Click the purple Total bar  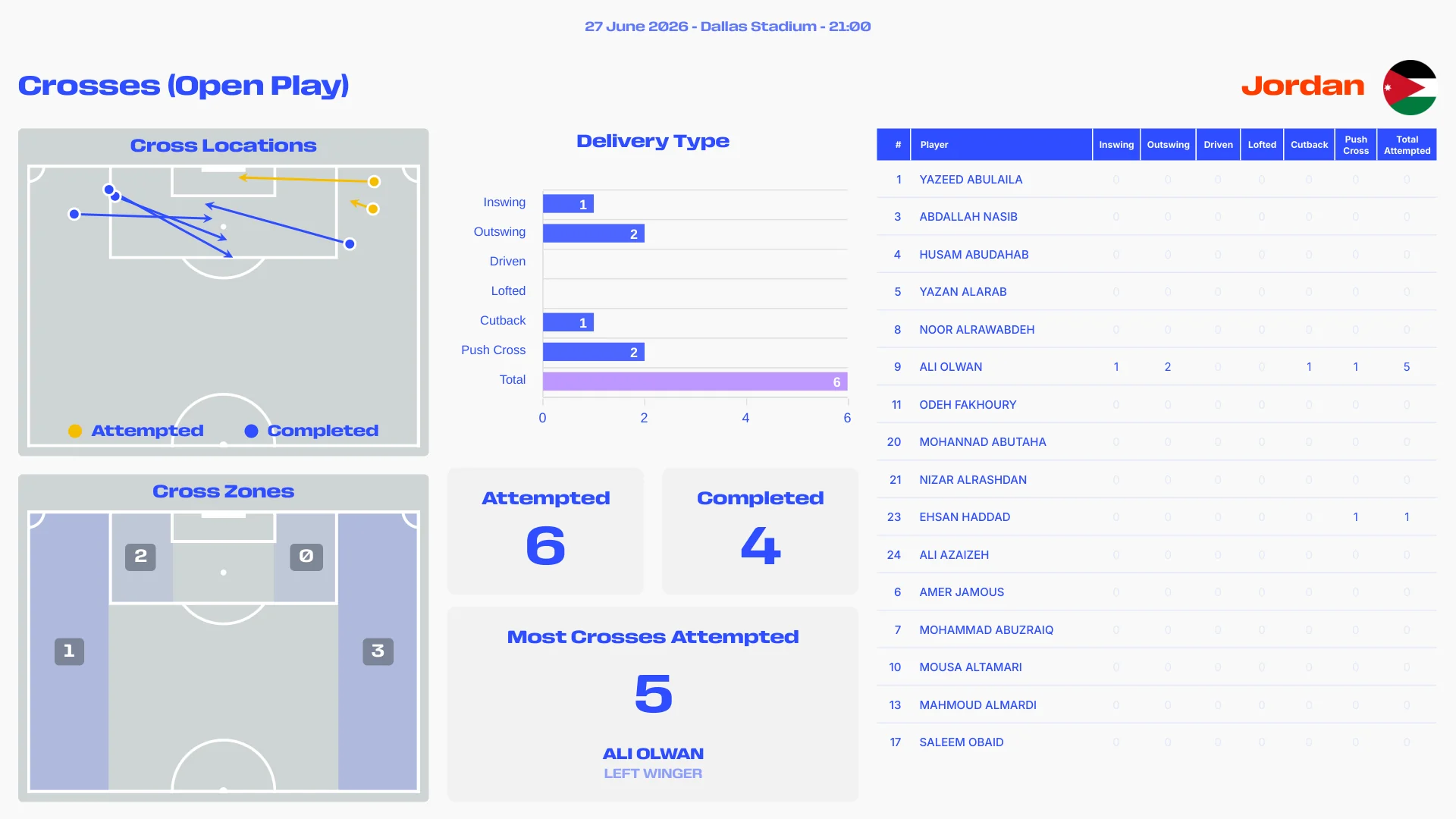coord(695,381)
